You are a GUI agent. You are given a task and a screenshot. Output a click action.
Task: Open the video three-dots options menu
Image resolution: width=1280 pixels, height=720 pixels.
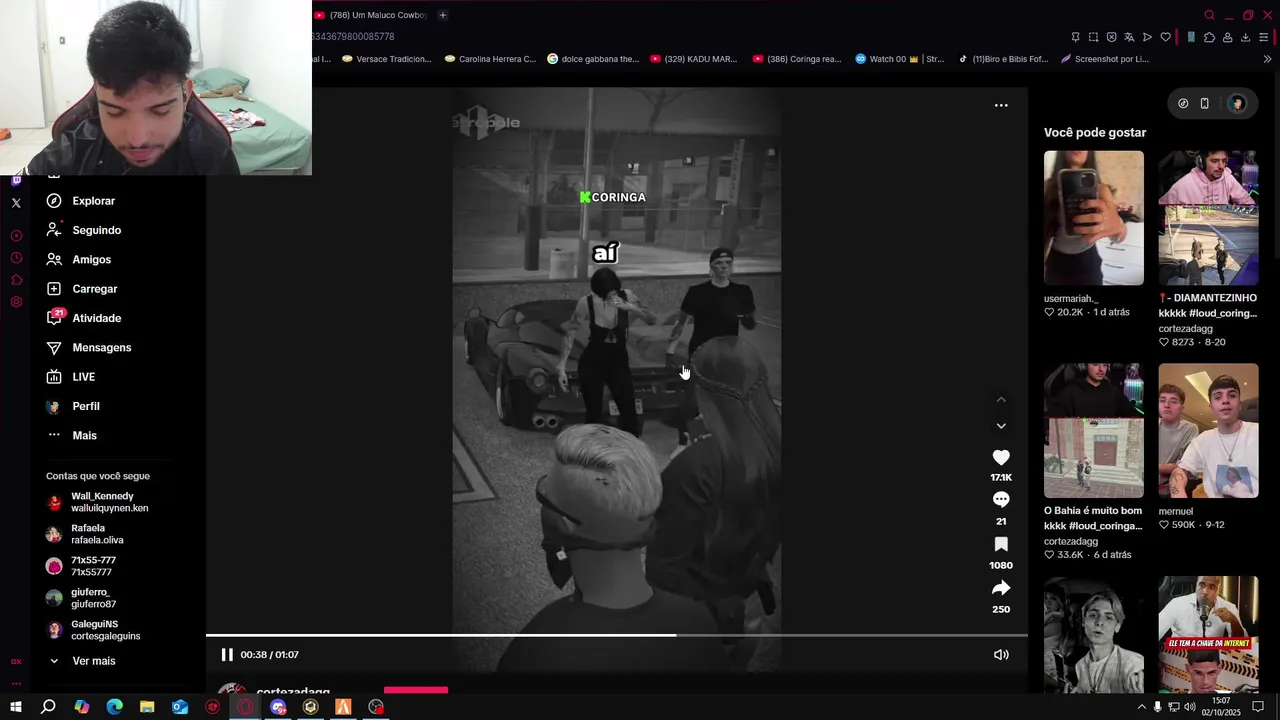click(x=1001, y=105)
